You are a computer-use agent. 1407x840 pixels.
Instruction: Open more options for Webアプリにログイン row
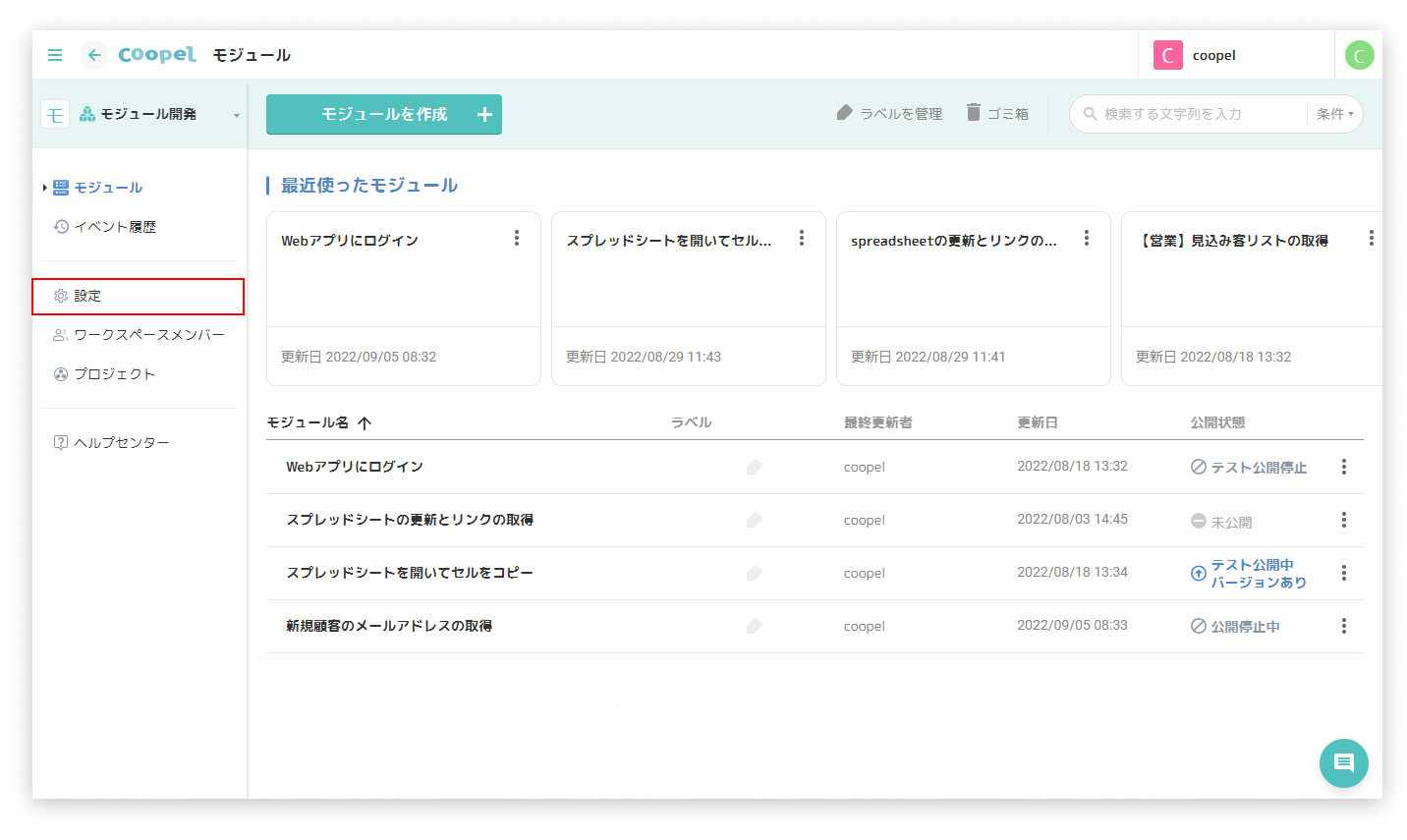click(x=1344, y=467)
